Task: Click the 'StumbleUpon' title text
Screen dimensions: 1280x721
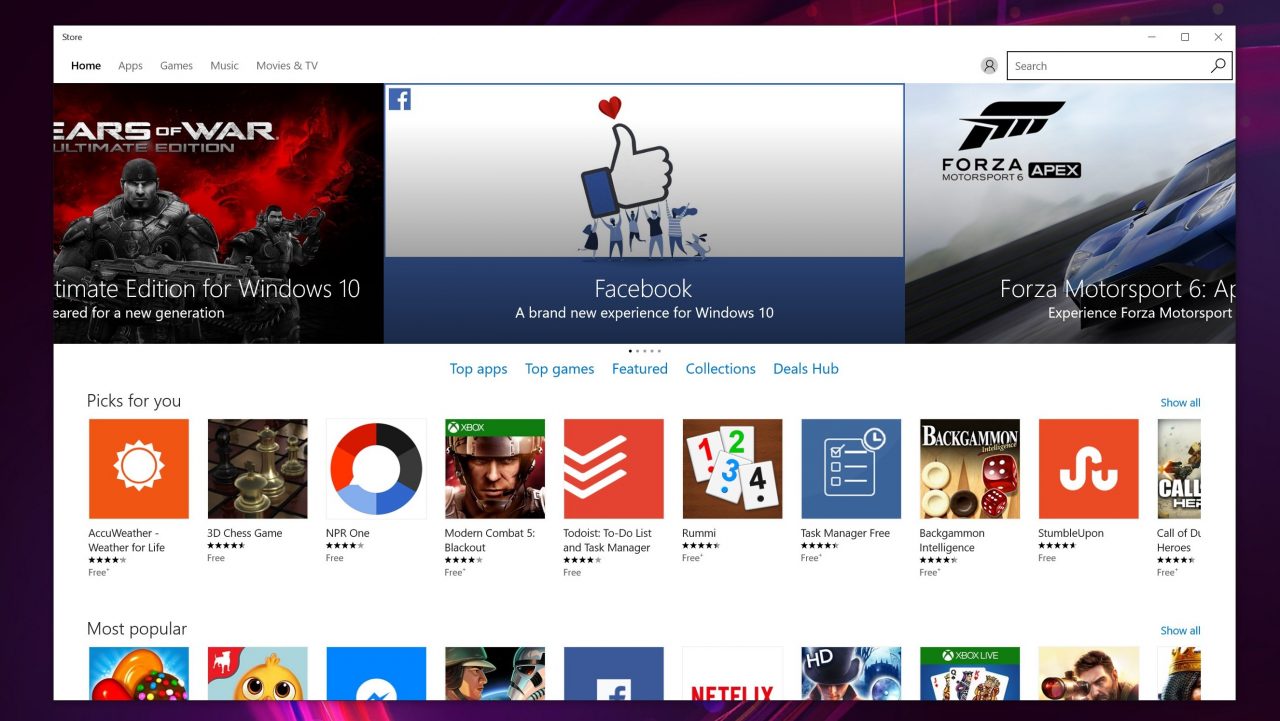Action: (1071, 533)
